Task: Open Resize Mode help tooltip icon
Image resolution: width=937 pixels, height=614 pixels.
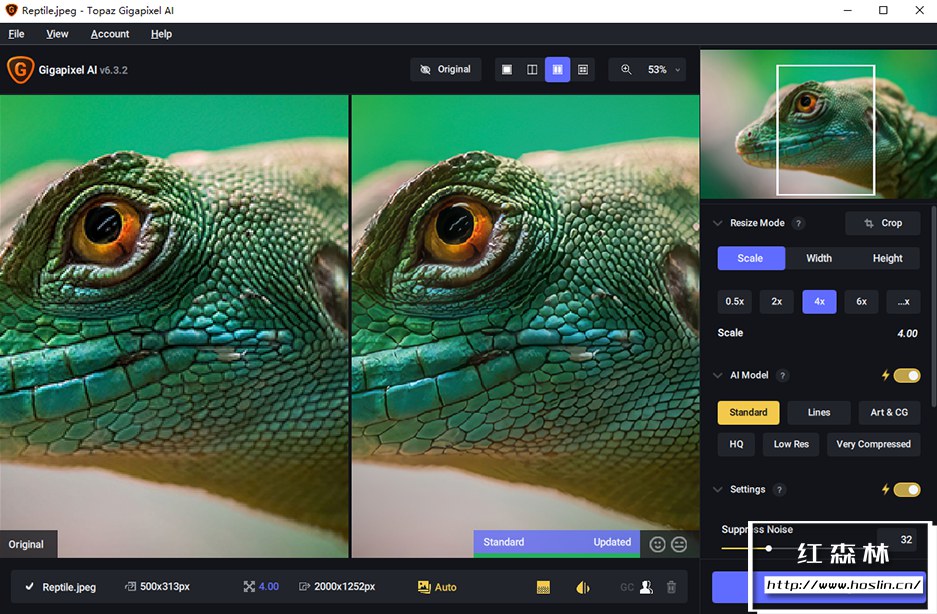Action: 798,223
